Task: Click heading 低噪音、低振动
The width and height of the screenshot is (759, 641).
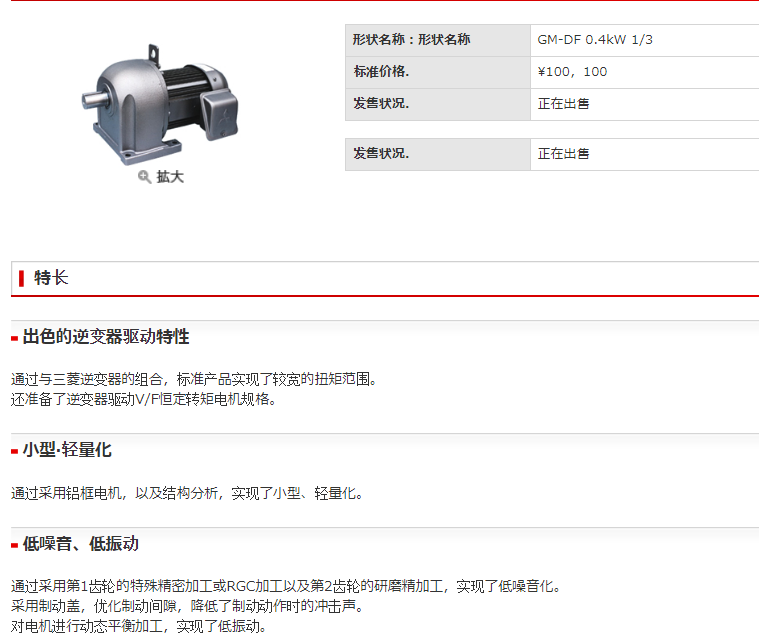Action: point(81,544)
